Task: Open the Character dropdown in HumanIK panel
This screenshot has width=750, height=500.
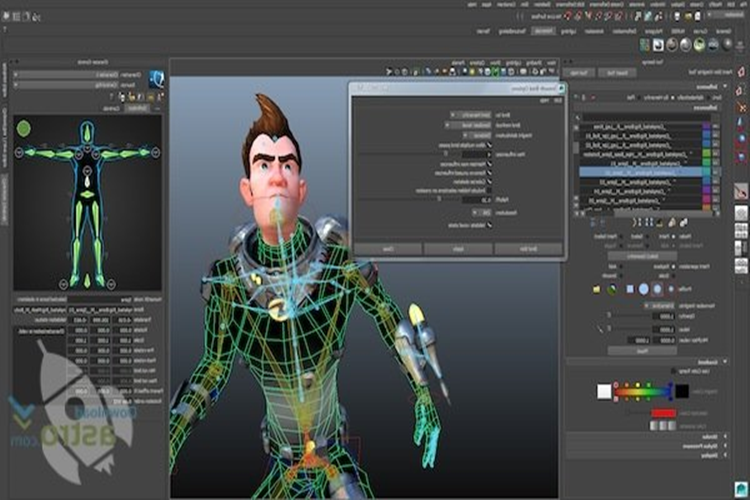Action: point(64,75)
